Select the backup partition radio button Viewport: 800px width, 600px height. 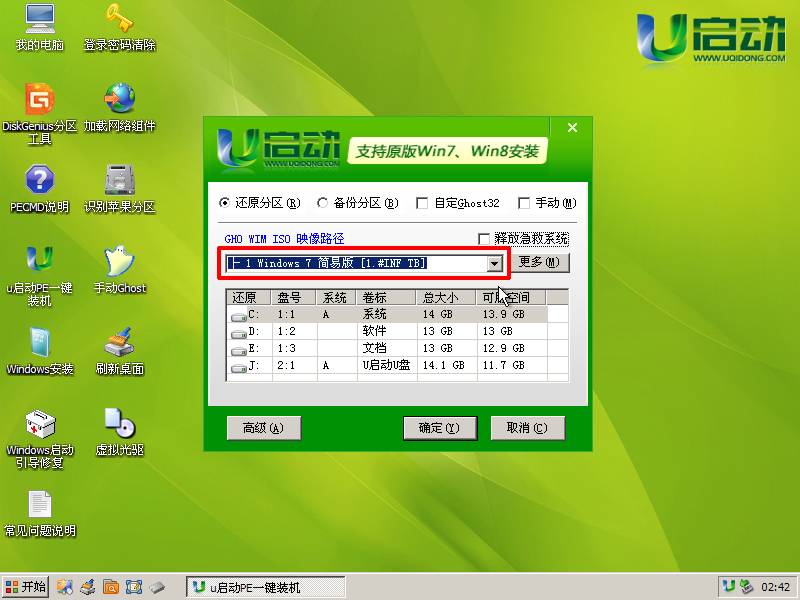click(323, 203)
